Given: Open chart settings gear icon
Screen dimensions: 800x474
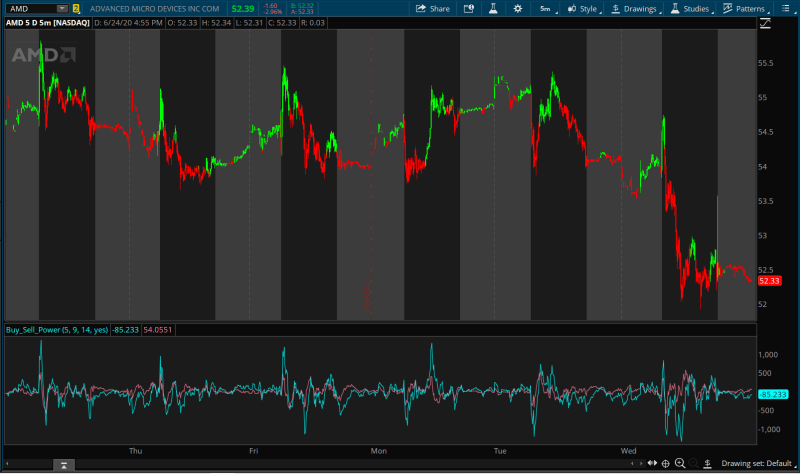Looking at the screenshot, I should (517, 9).
